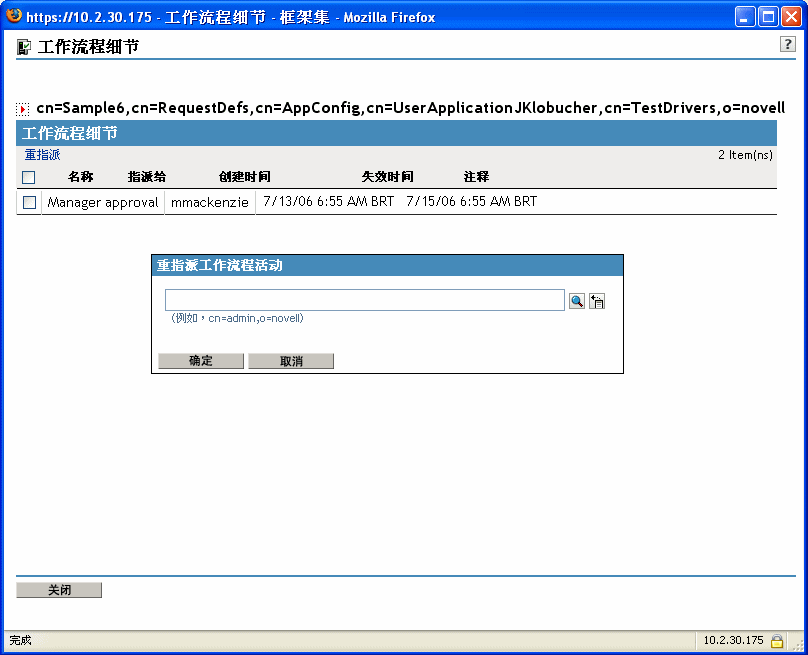
Task: Select the Manager approval workflow row
Action: point(102,201)
